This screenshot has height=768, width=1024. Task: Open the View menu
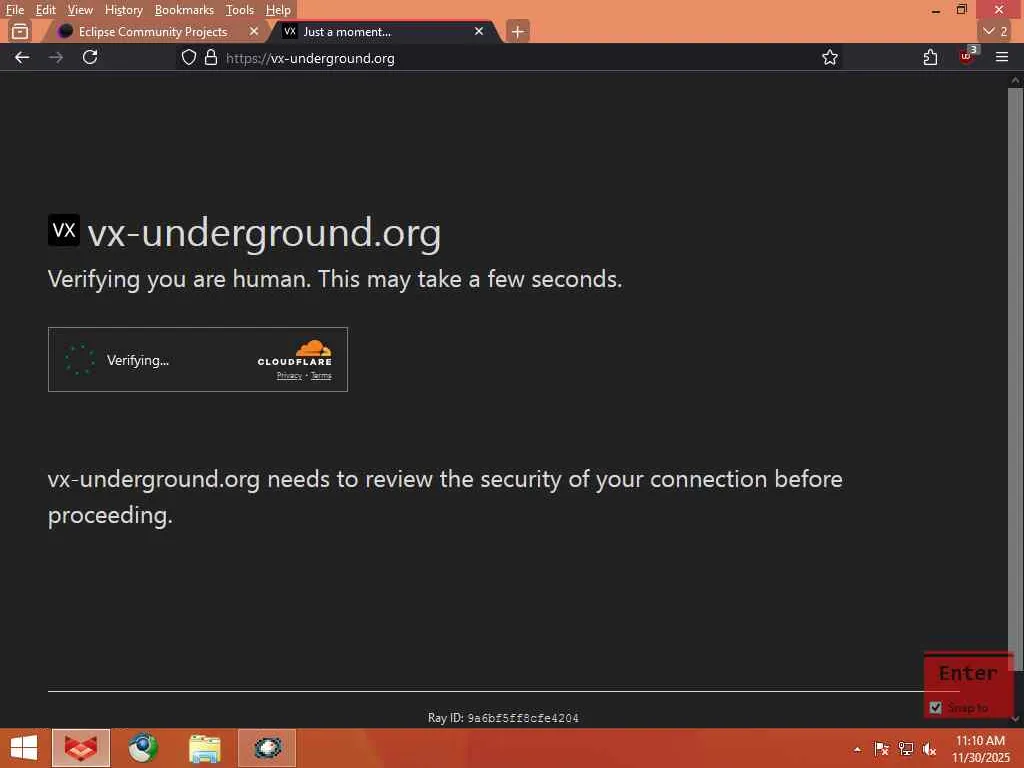click(80, 10)
